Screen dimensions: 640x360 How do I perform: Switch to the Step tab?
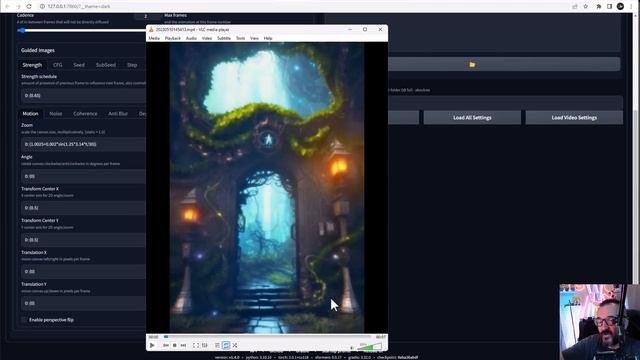tap(132, 65)
